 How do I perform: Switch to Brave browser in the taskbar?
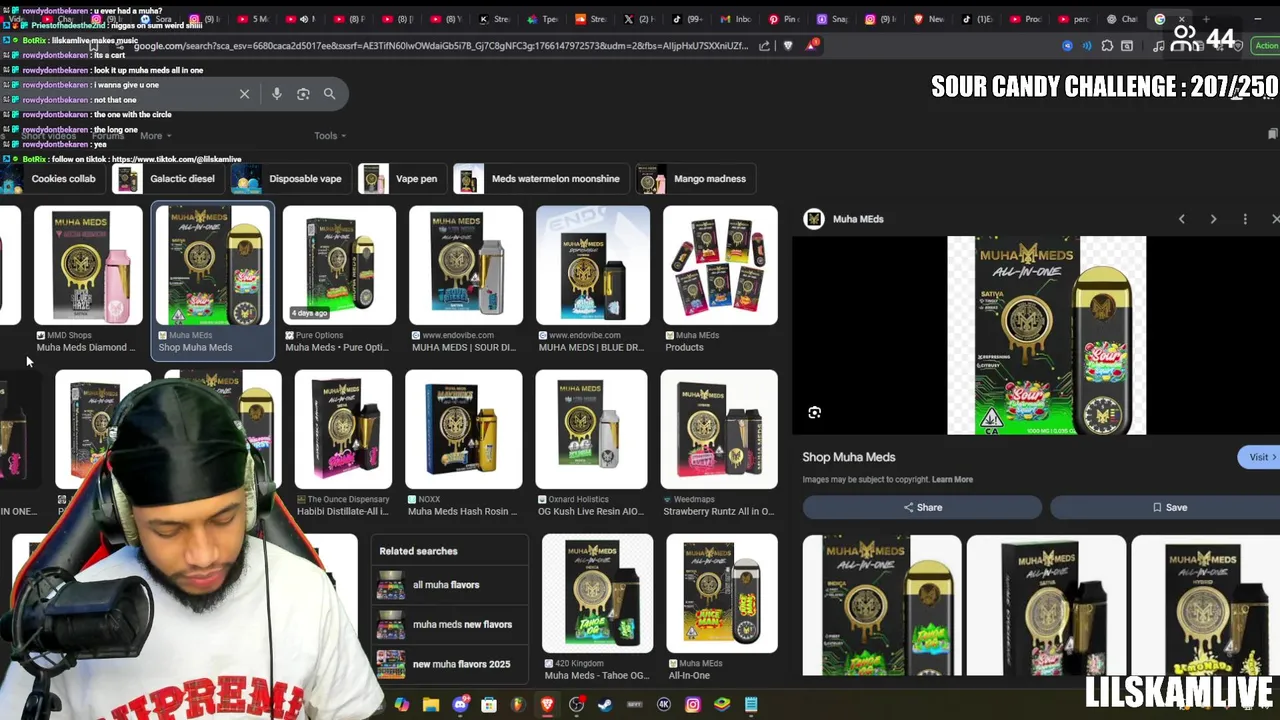click(547, 705)
